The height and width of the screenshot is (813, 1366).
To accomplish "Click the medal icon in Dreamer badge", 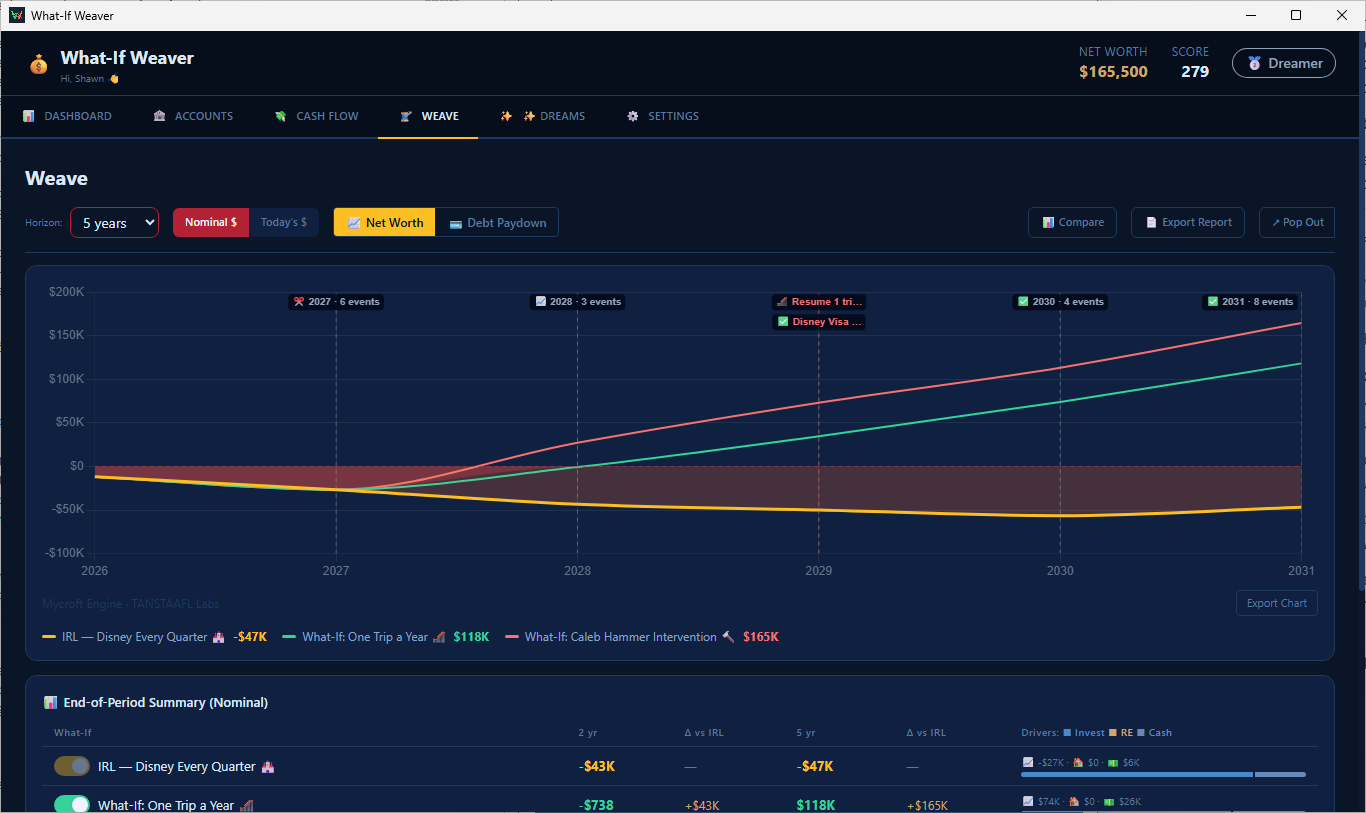I will point(1254,63).
